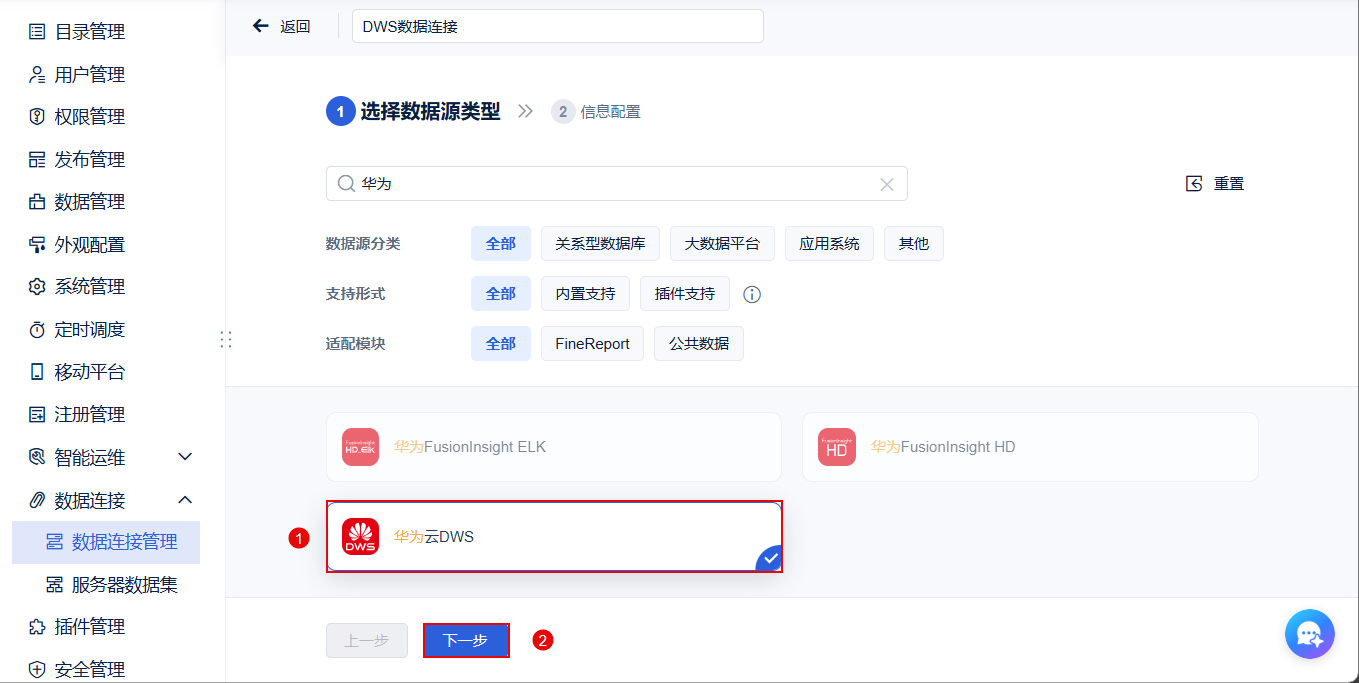Filter by 插件支持
Viewport: 1359px width, 683px height.
tap(685, 294)
